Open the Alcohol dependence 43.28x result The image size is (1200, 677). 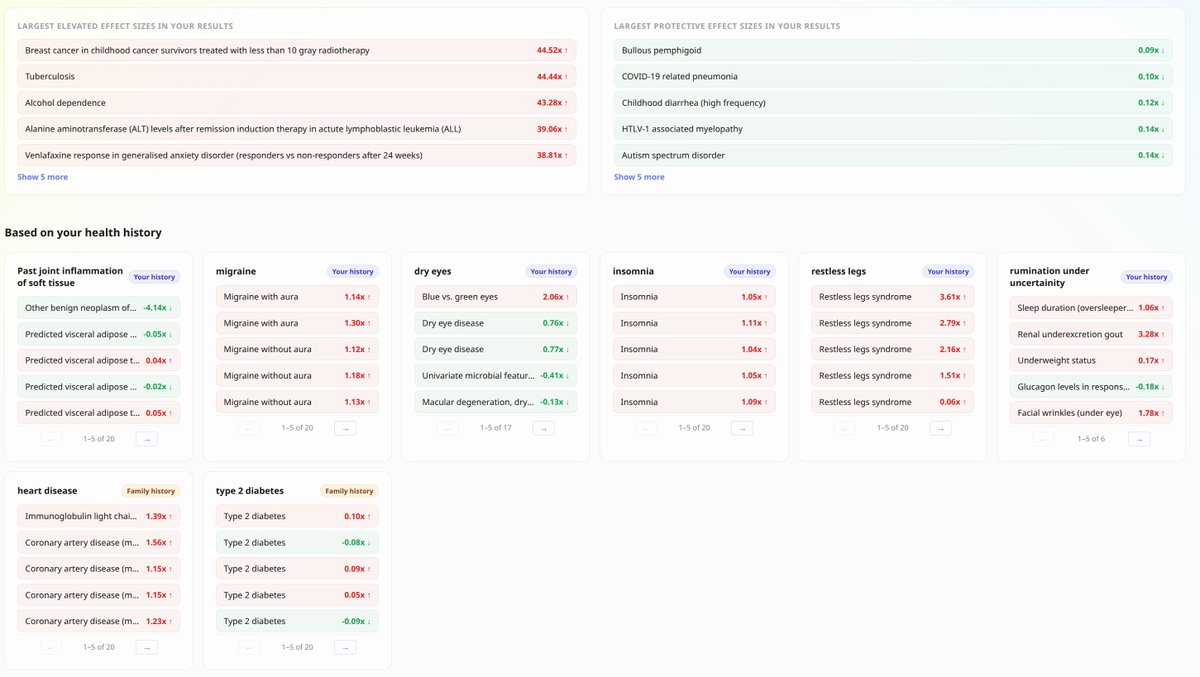[296, 103]
